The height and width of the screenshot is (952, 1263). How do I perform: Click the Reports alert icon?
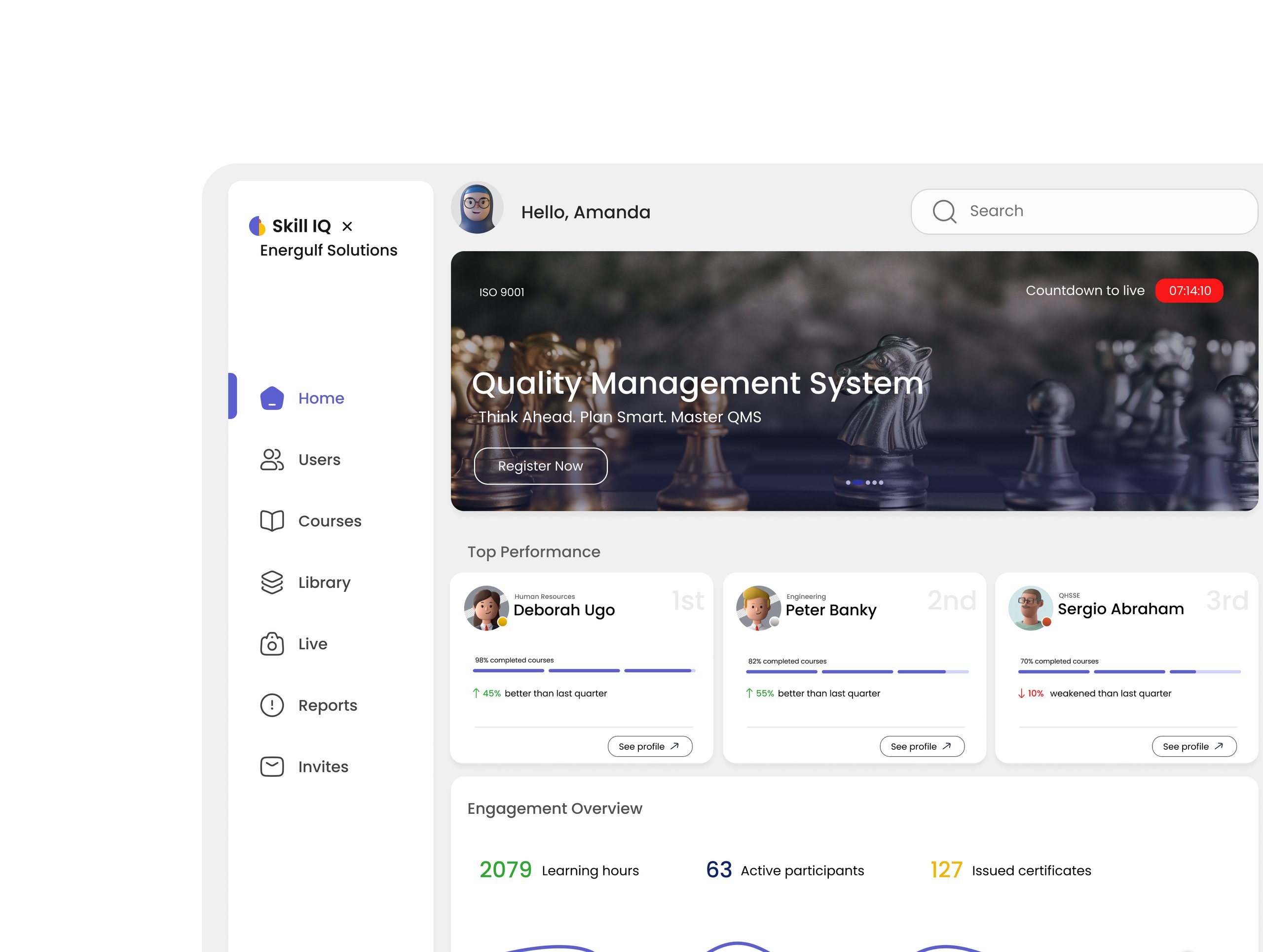tap(272, 705)
